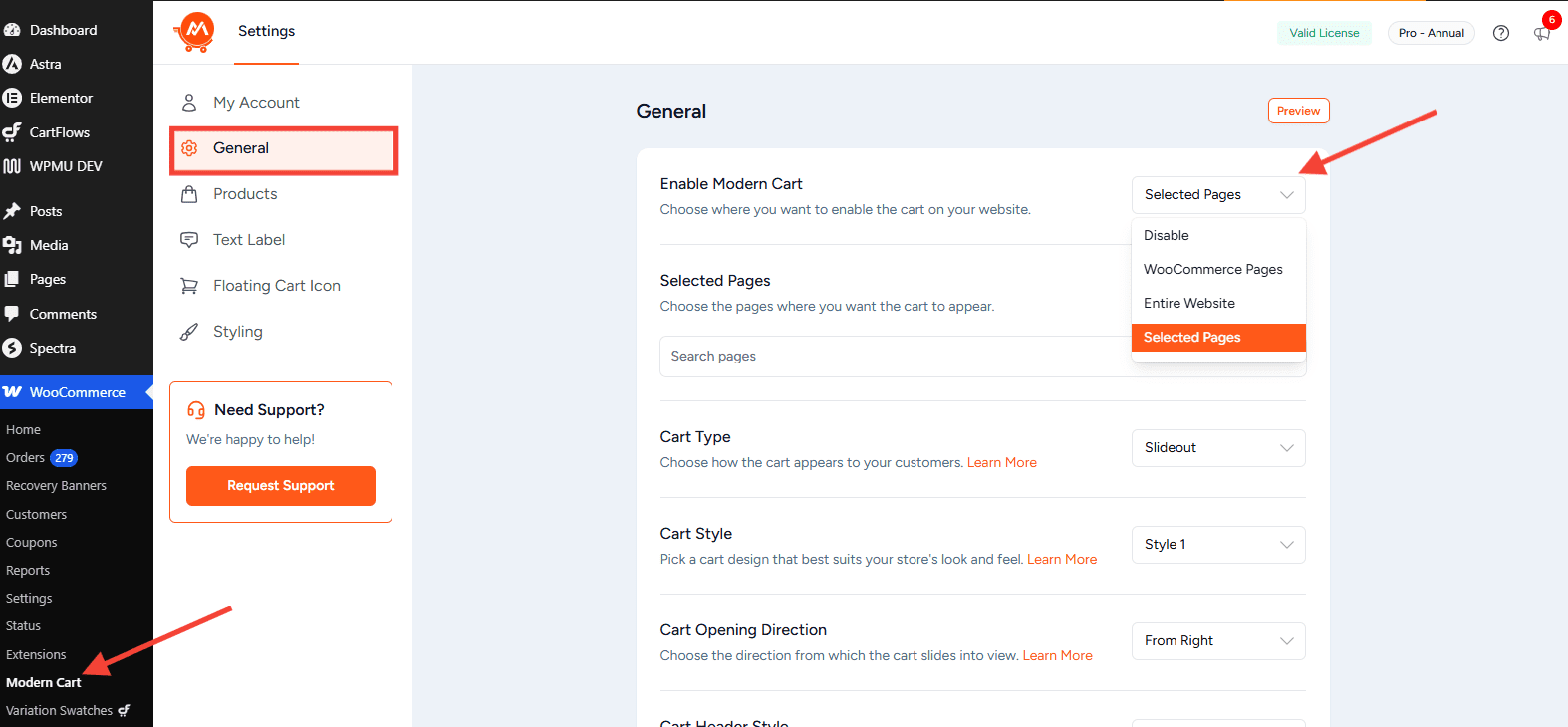1568x727 pixels.
Task: Open the Cart Opening Direction dropdown
Action: click(x=1218, y=641)
